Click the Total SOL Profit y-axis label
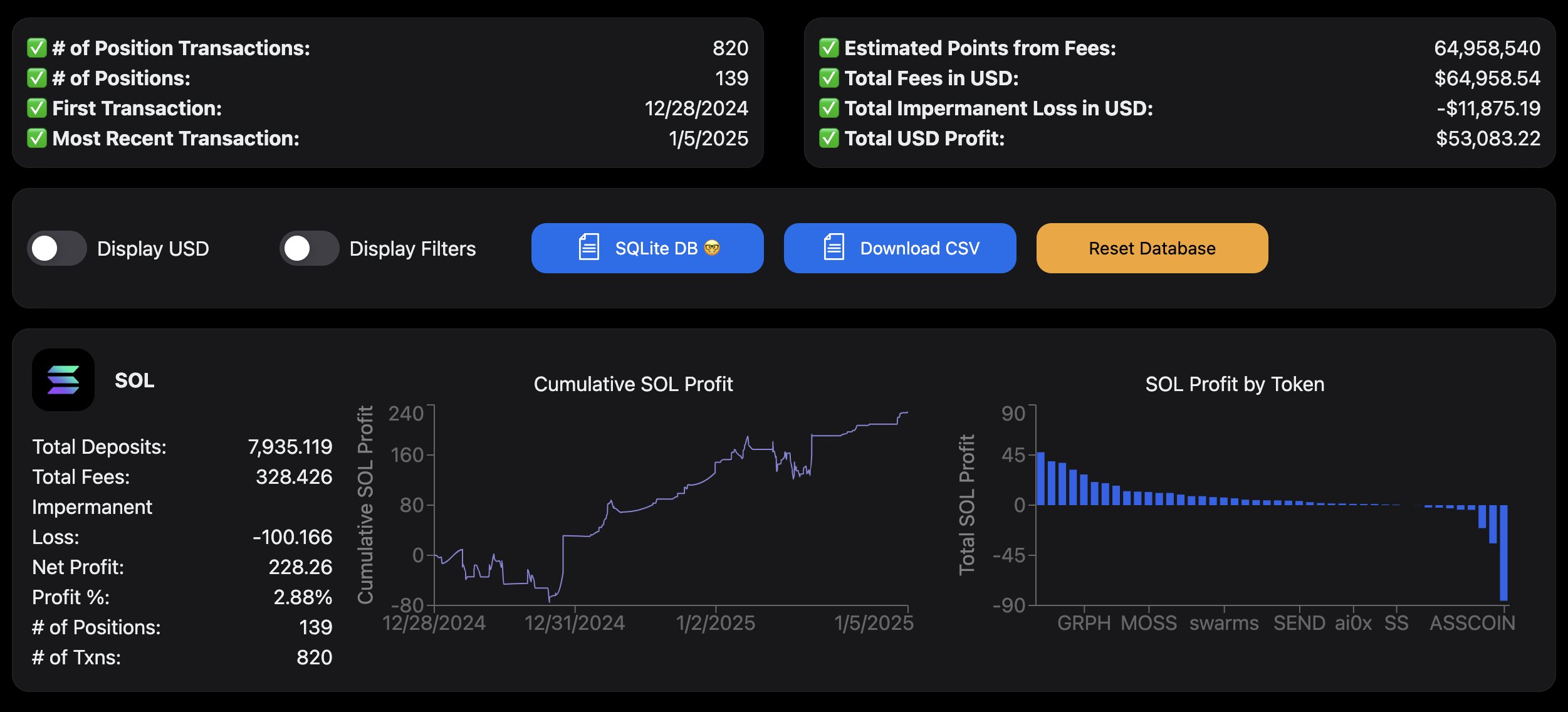 (967, 505)
